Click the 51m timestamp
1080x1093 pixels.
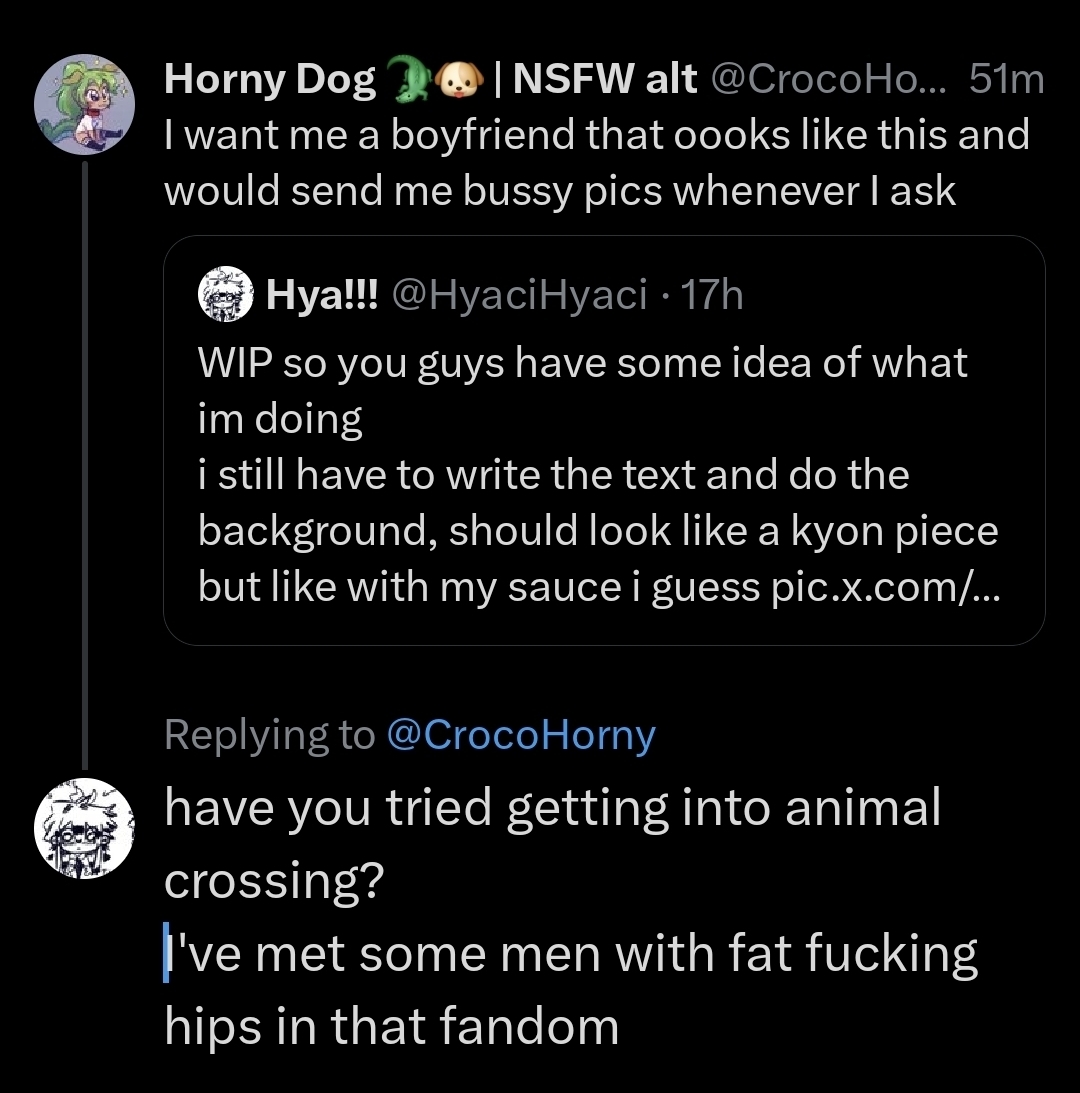click(1006, 79)
